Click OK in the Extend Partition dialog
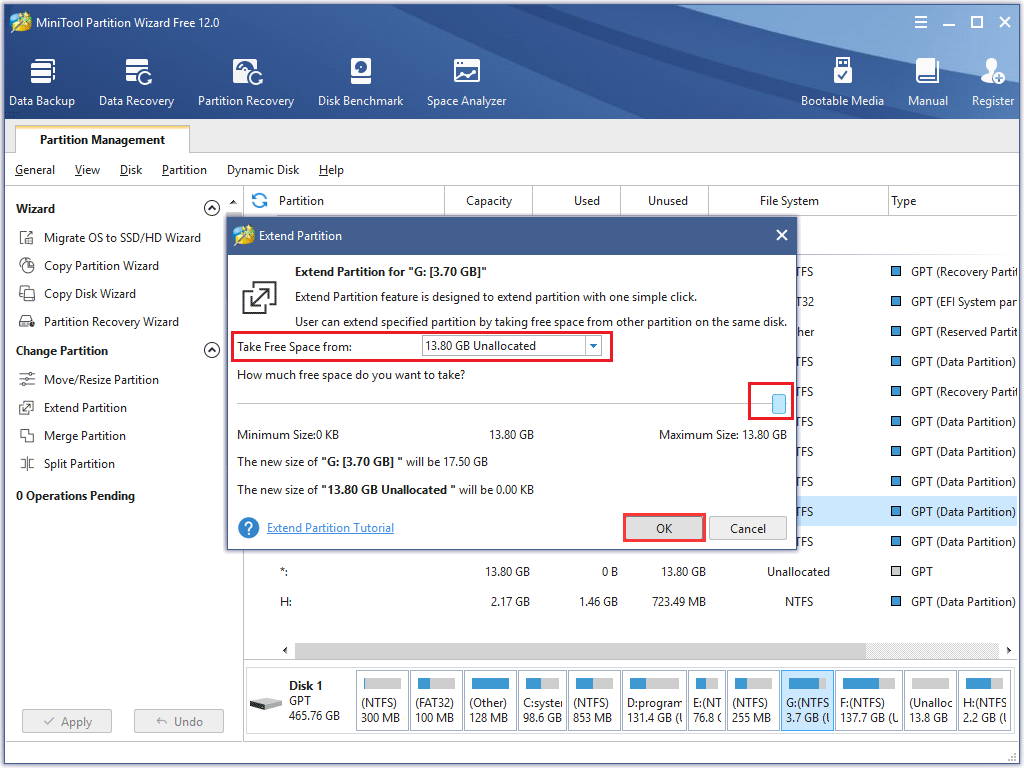The image size is (1024, 768). (x=664, y=528)
